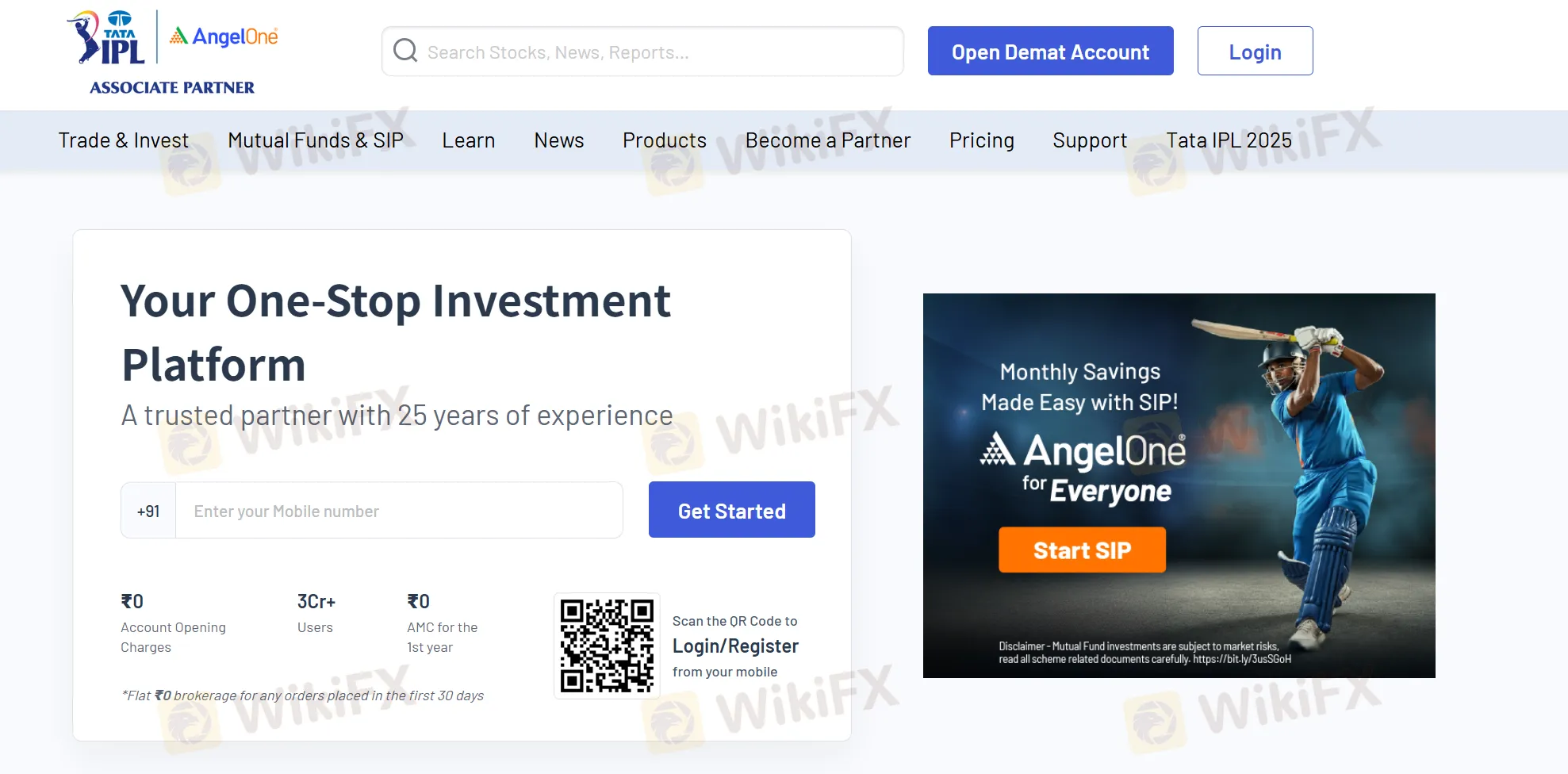Image resolution: width=1568 pixels, height=774 pixels.
Task: Open Become a Partner page
Action: tap(828, 140)
